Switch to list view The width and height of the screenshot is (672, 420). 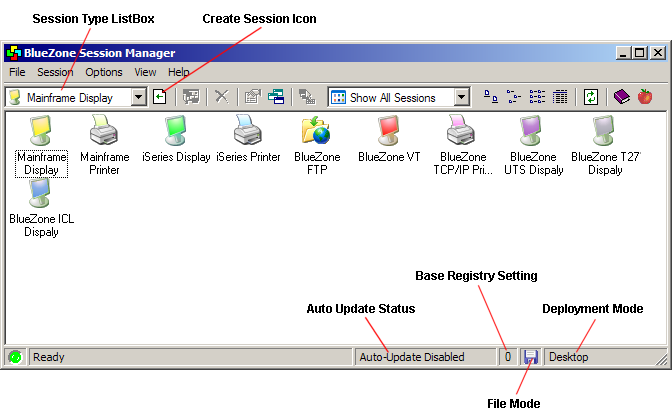point(537,97)
